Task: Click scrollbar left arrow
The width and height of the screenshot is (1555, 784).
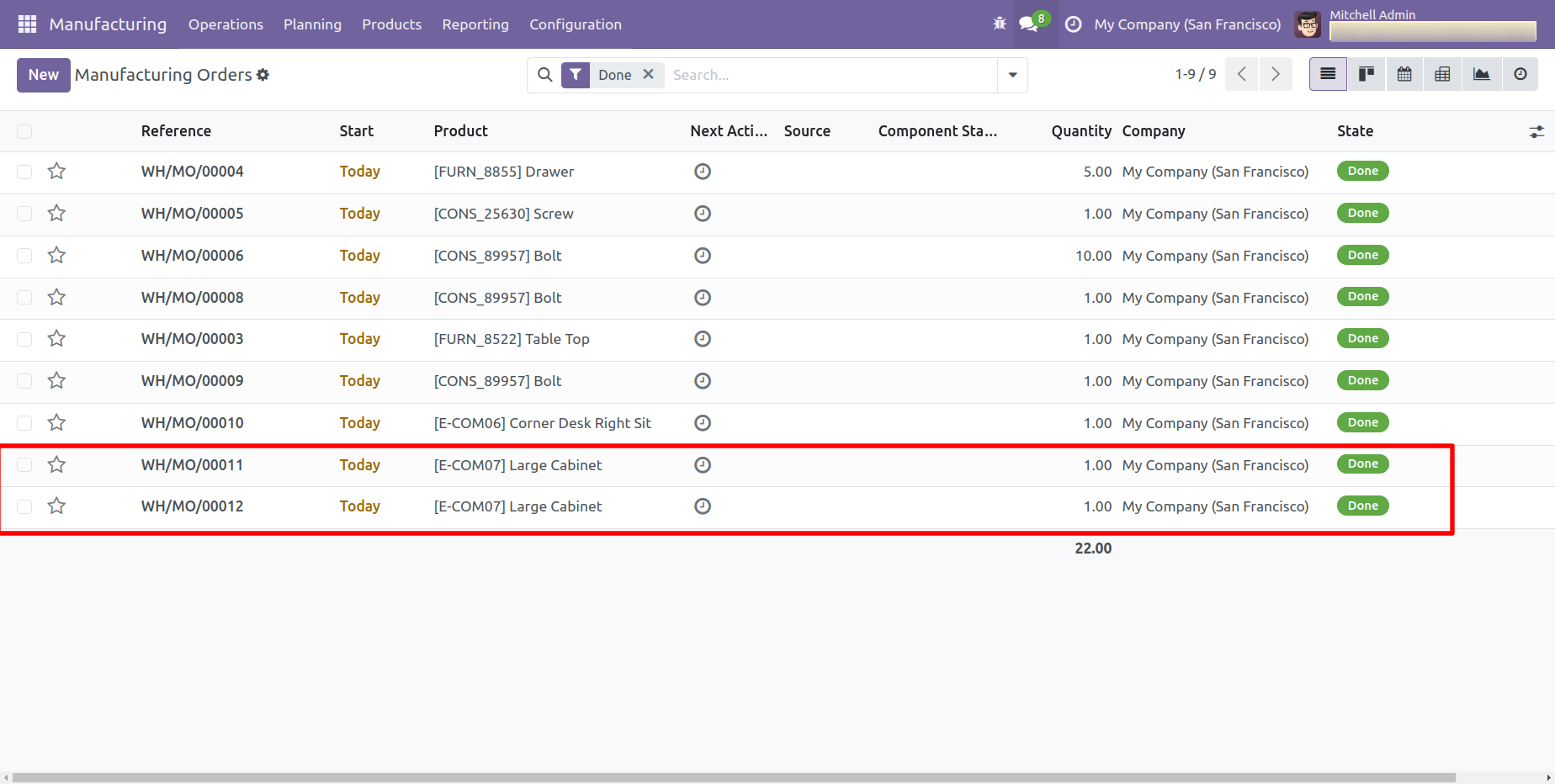Action: 6,778
